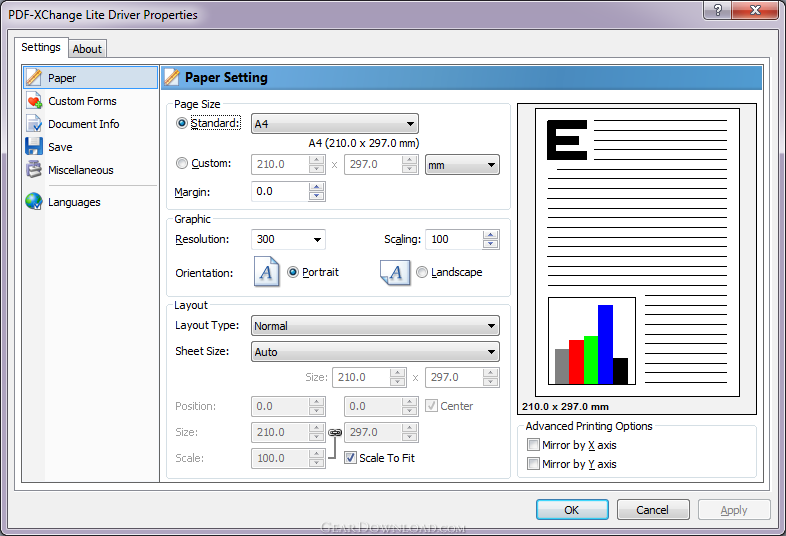Viewport: 786px width, 536px height.
Task: Click the 210.0 x 297.0 mm preview caption
Action: [x=565, y=407]
